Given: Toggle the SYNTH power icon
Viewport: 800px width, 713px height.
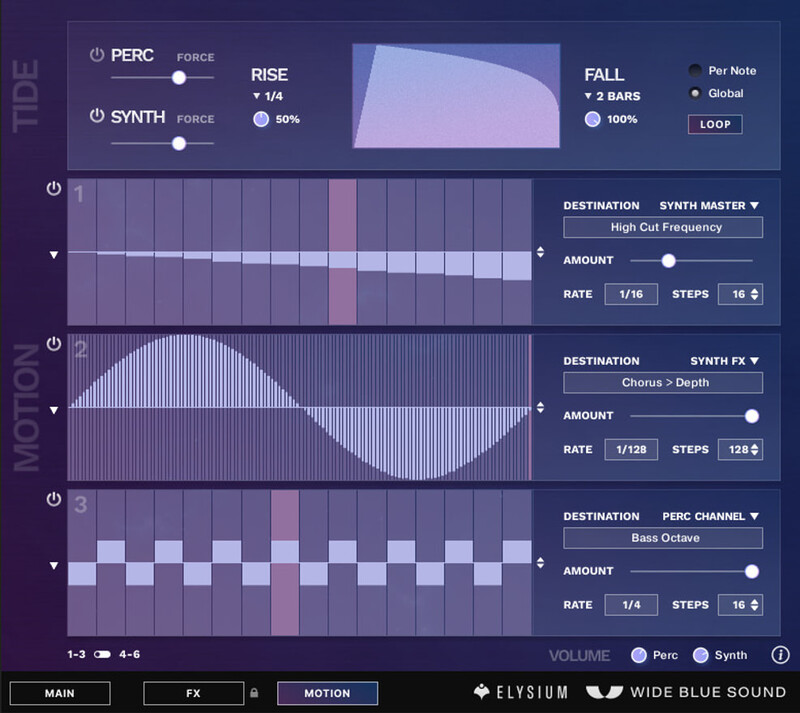Looking at the screenshot, I should pos(97,117).
